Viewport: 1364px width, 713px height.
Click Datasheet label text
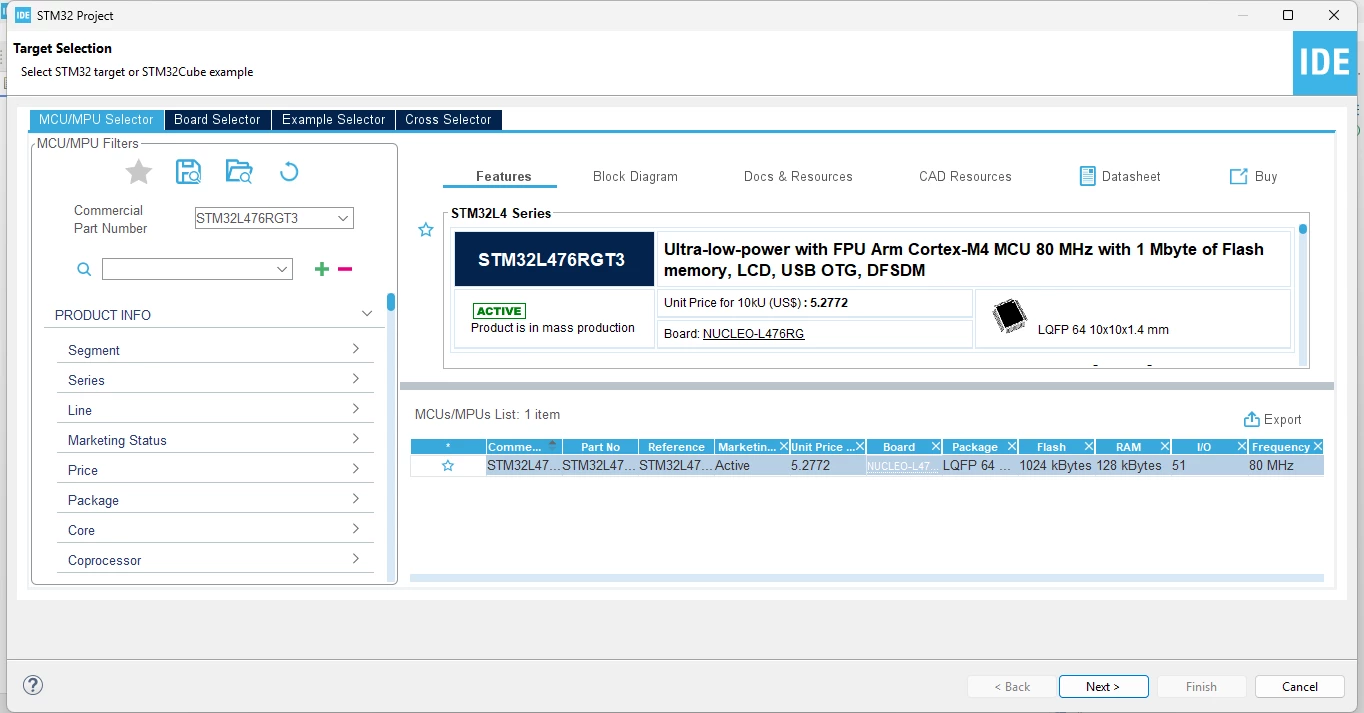[x=1131, y=176]
